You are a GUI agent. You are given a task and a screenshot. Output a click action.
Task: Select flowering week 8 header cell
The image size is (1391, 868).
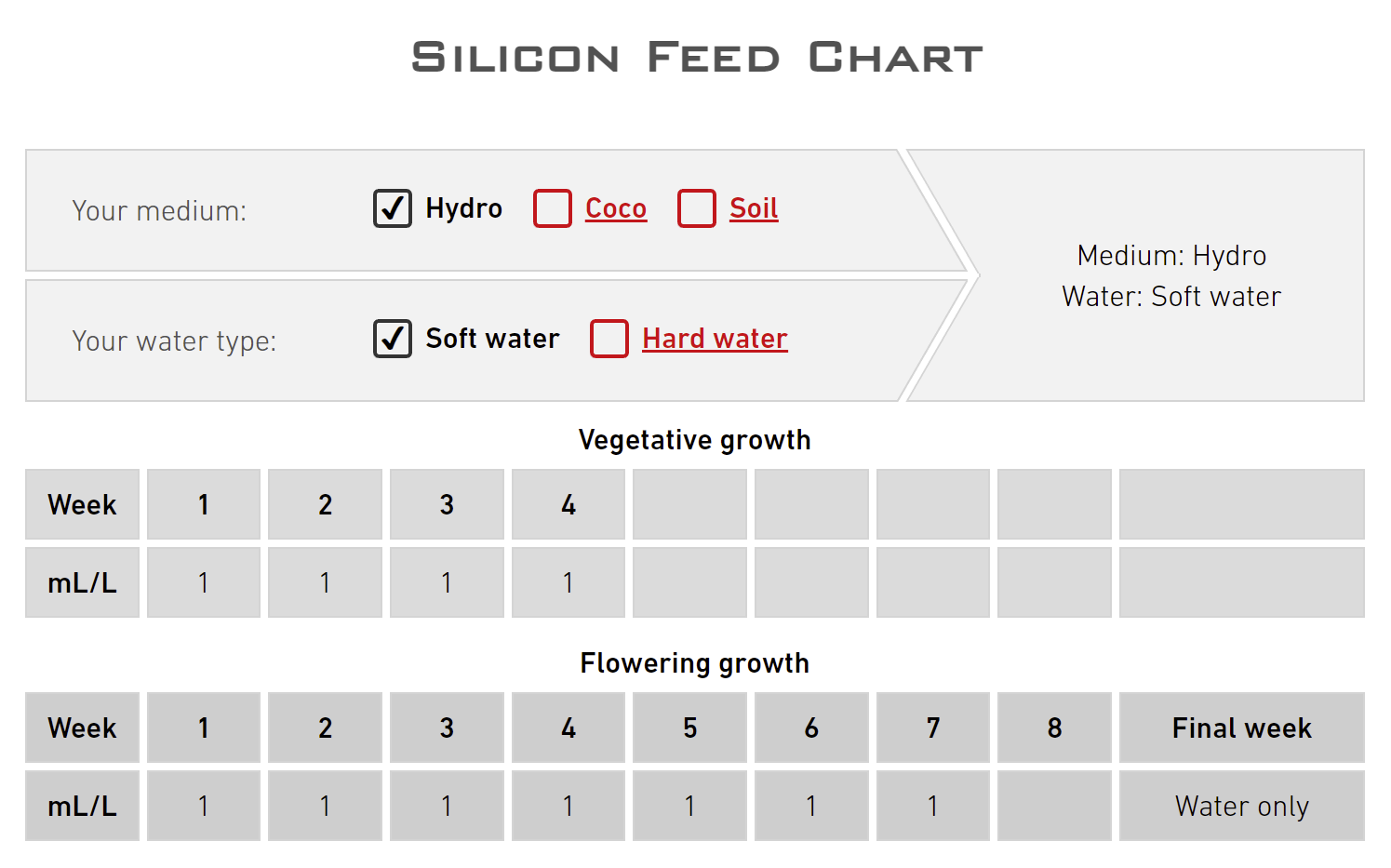pos(1054,728)
